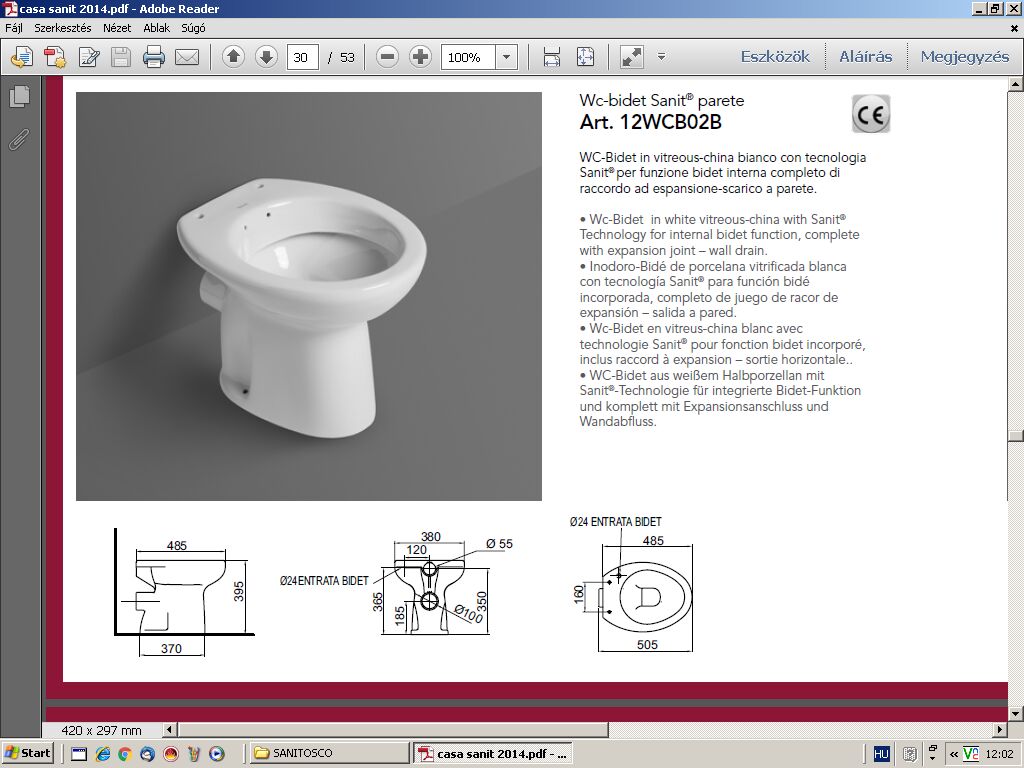This screenshot has height=768, width=1024.
Task: Click the 'Ø24 ENTRATA BIDET' label above top-view
Action: pos(615,522)
